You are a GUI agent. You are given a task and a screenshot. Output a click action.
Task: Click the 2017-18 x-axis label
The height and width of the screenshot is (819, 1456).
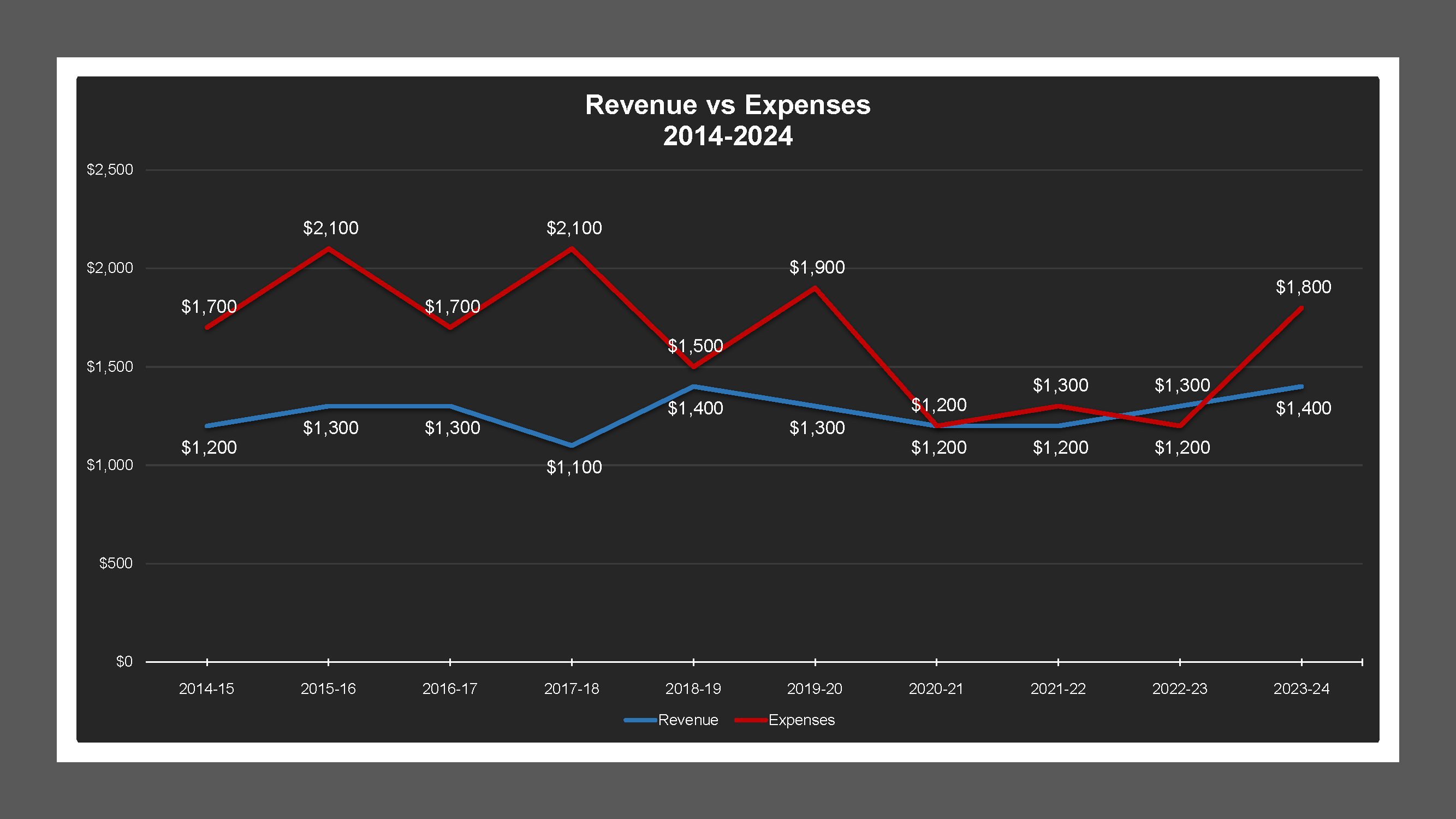tap(572, 689)
